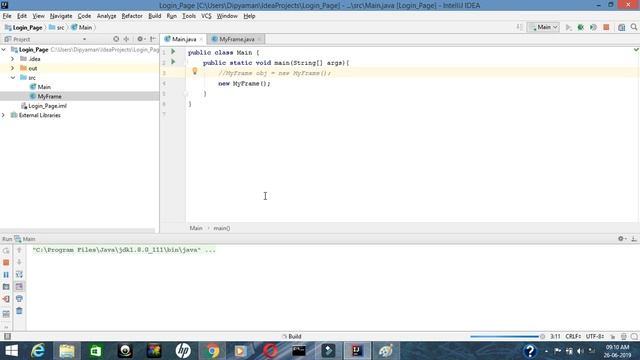
Task: Click the Main editor breadcrumb at bottom
Action: (x=196, y=228)
